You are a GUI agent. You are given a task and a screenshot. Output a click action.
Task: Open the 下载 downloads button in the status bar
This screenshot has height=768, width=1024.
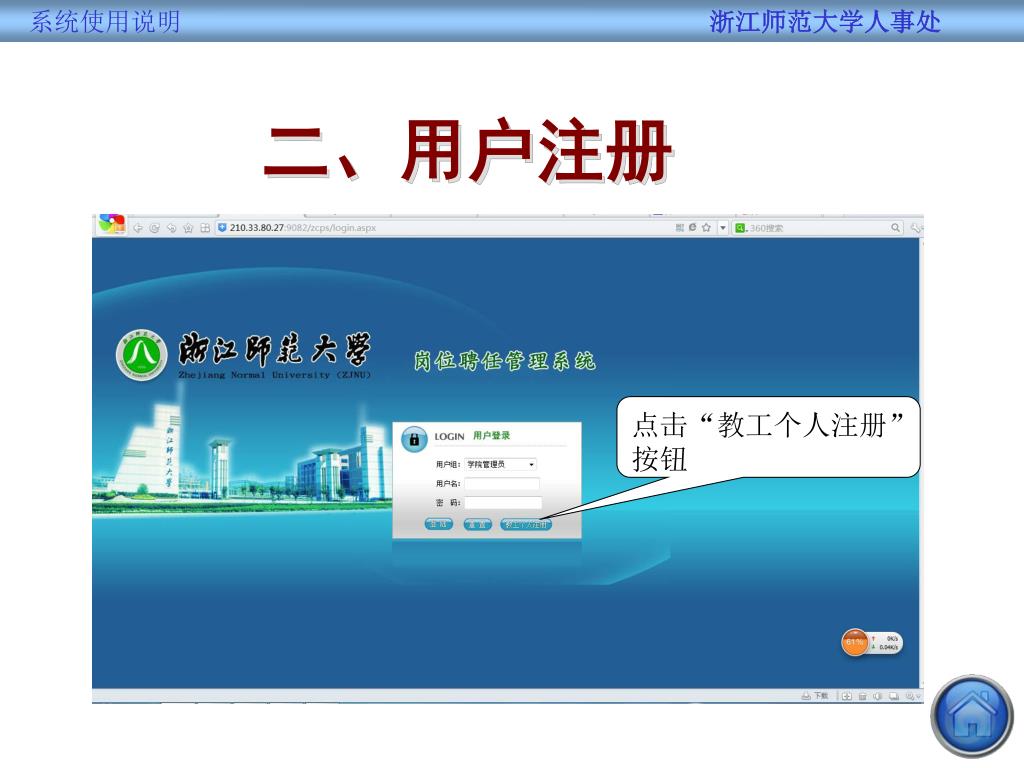(x=815, y=696)
